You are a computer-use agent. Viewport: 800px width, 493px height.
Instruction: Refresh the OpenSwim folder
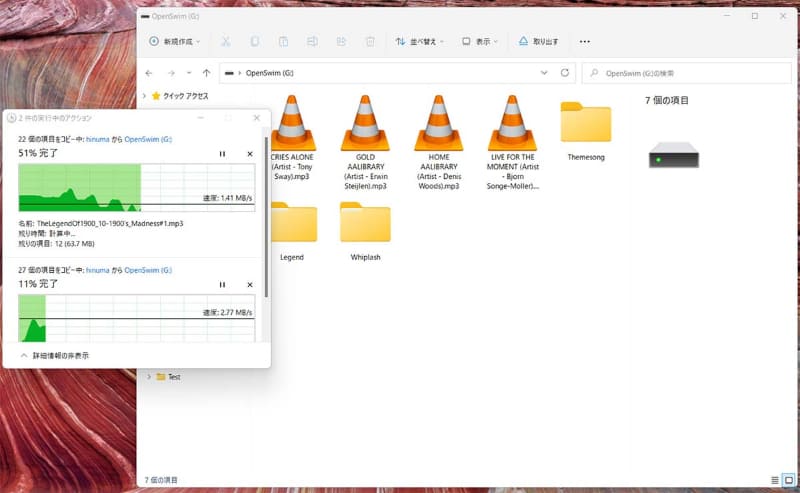565,73
